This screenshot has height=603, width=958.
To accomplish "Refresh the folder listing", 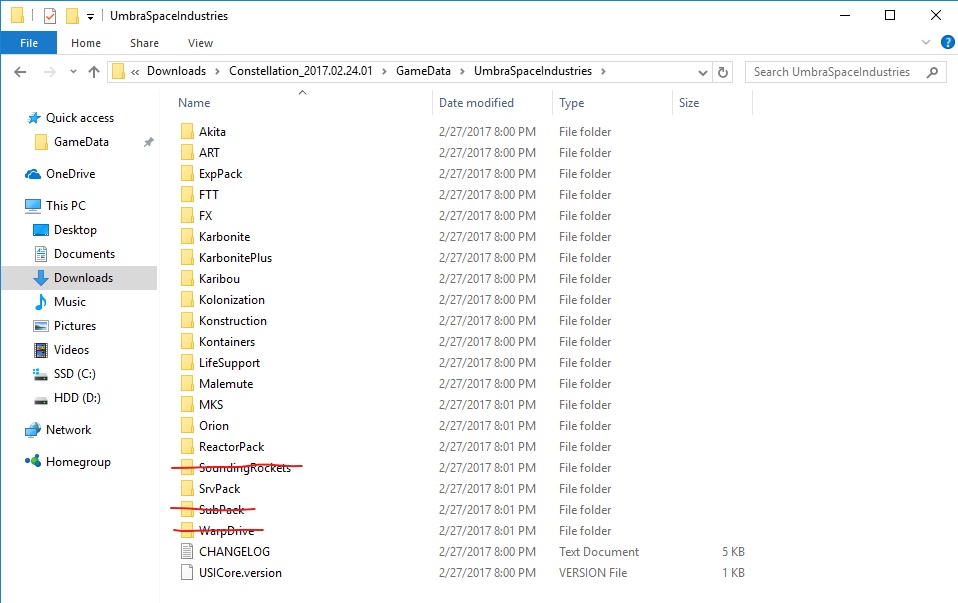I will click(x=723, y=72).
